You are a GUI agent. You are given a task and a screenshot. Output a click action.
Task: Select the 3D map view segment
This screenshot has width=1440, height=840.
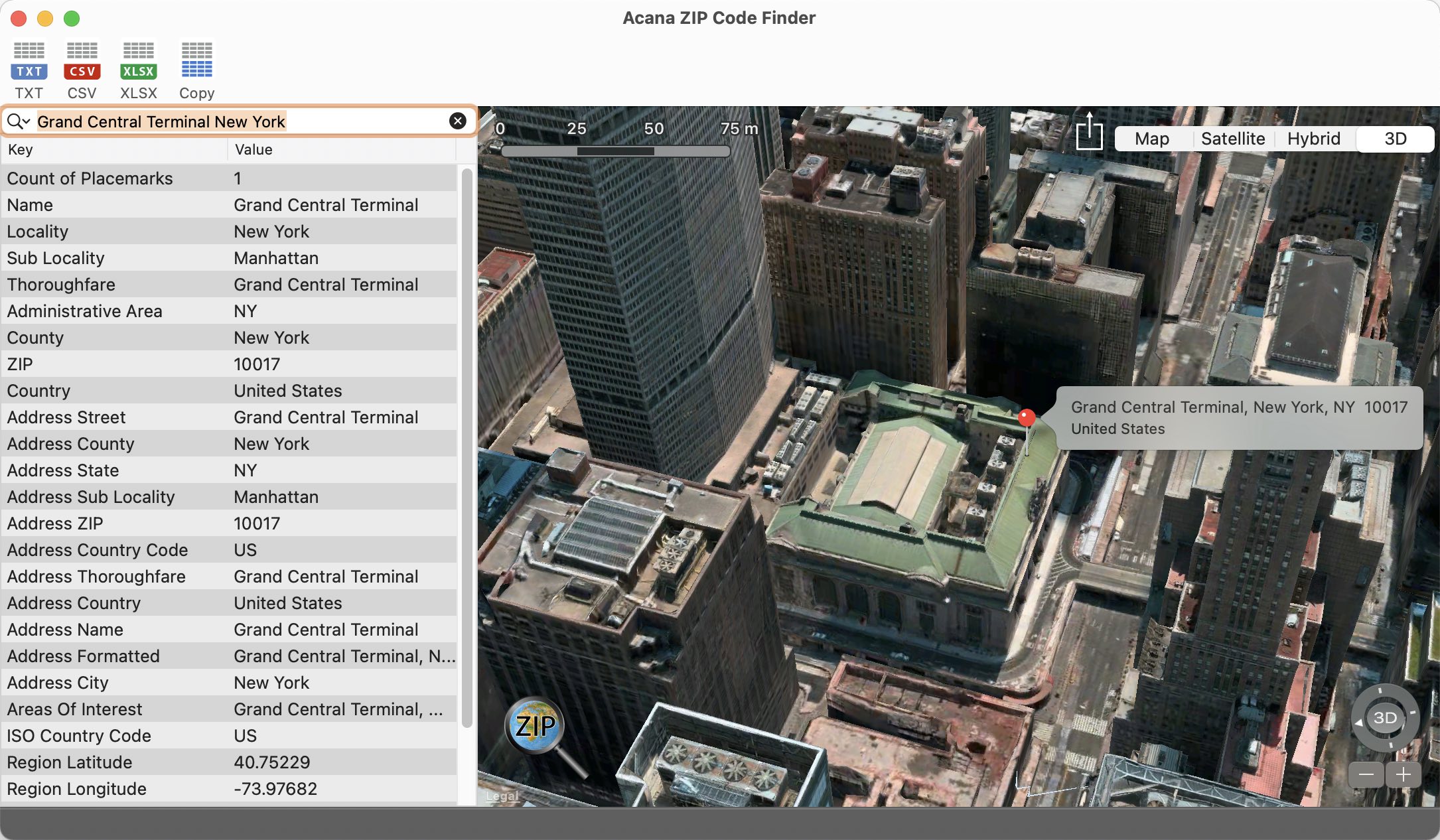1395,139
